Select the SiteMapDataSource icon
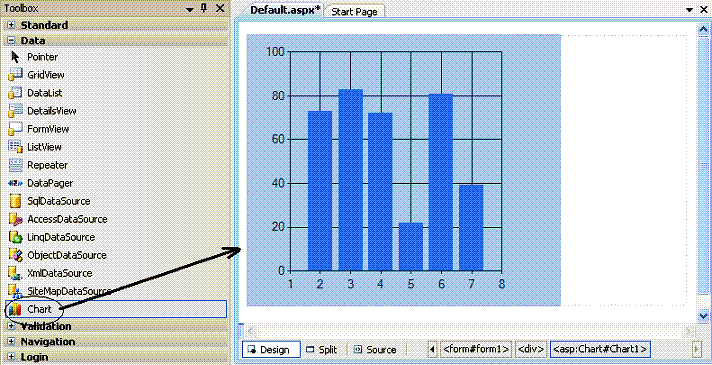Viewport: 712px width, 365px height. pos(15,291)
